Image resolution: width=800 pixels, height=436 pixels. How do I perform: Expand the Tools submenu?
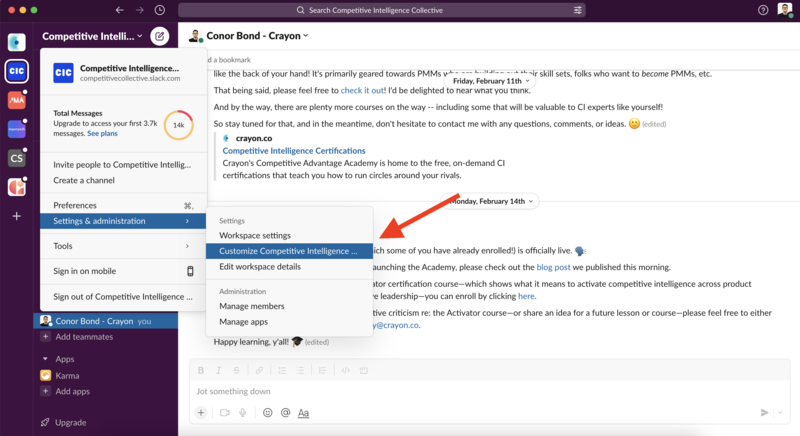[122, 246]
